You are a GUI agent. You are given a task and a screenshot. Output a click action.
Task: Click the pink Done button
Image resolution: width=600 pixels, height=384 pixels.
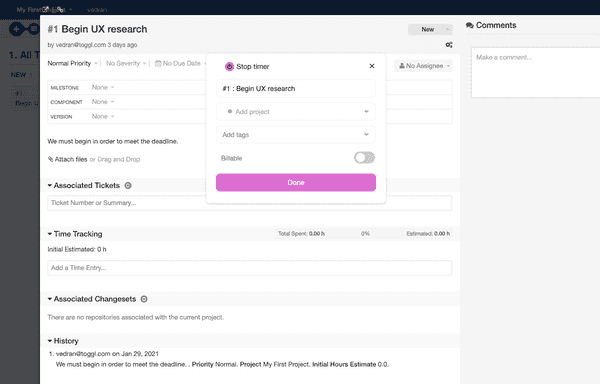296,182
